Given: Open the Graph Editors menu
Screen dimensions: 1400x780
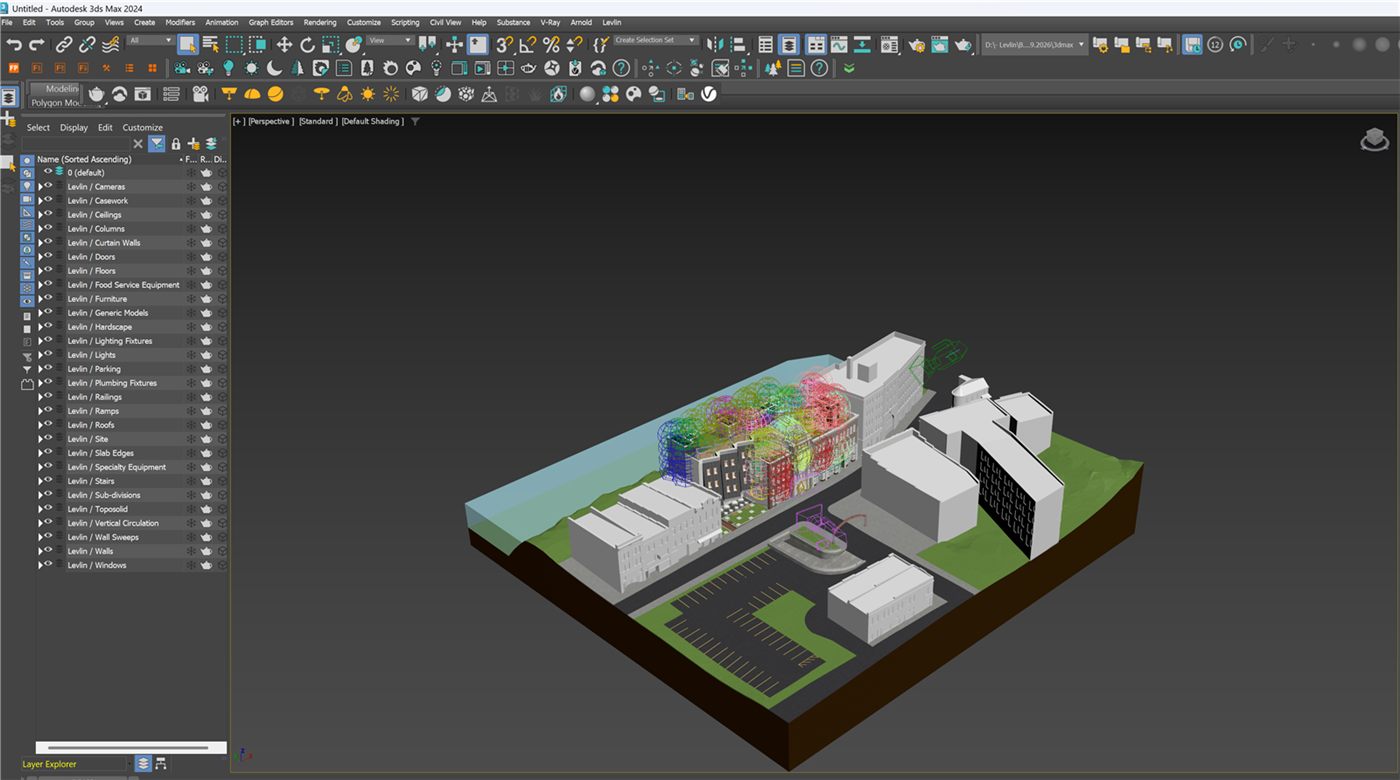Looking at the screenshot, I should pyautogui.click(x=271, y=22).
